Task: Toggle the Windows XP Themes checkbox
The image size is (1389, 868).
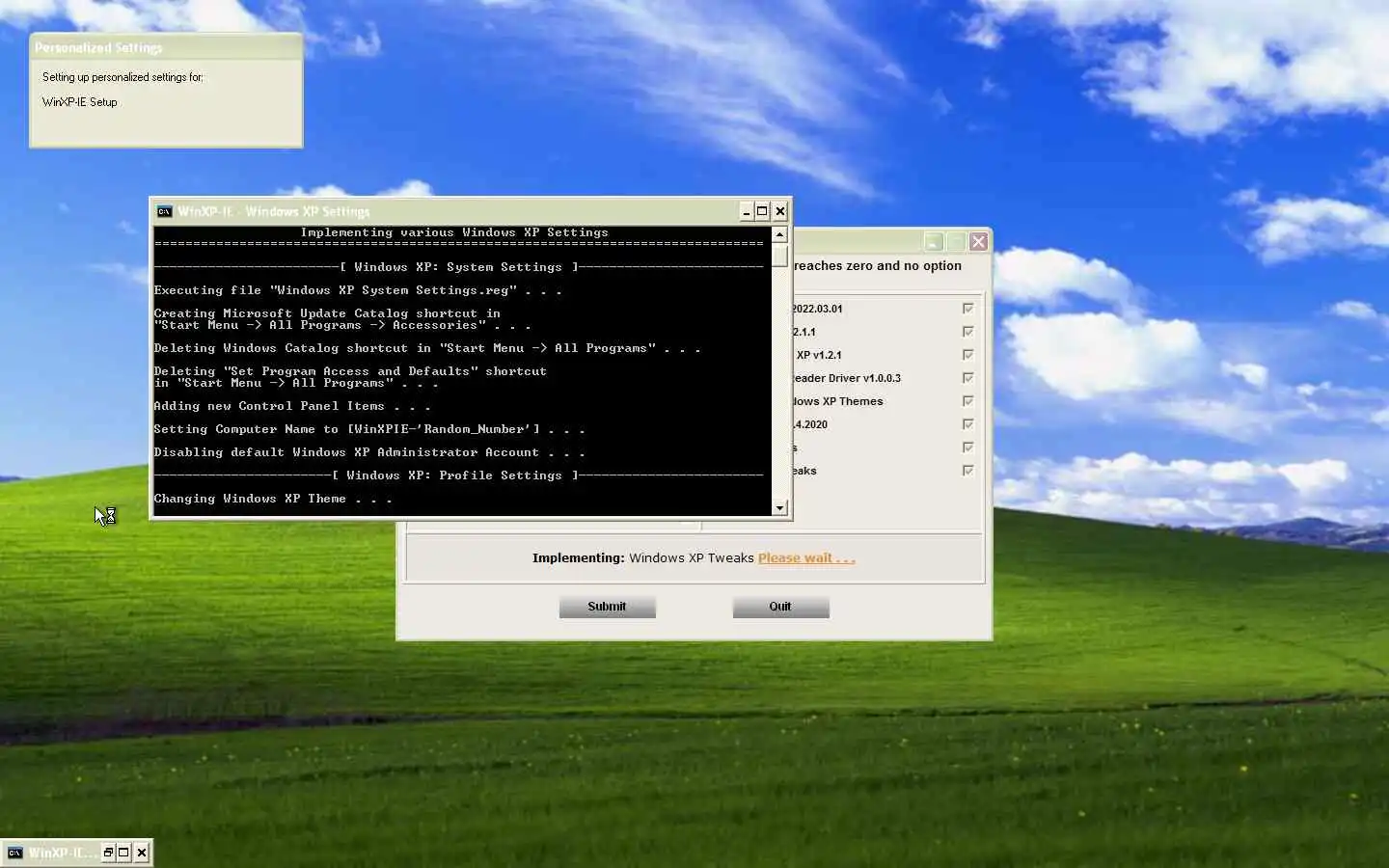Action: [x=967, y=401]
